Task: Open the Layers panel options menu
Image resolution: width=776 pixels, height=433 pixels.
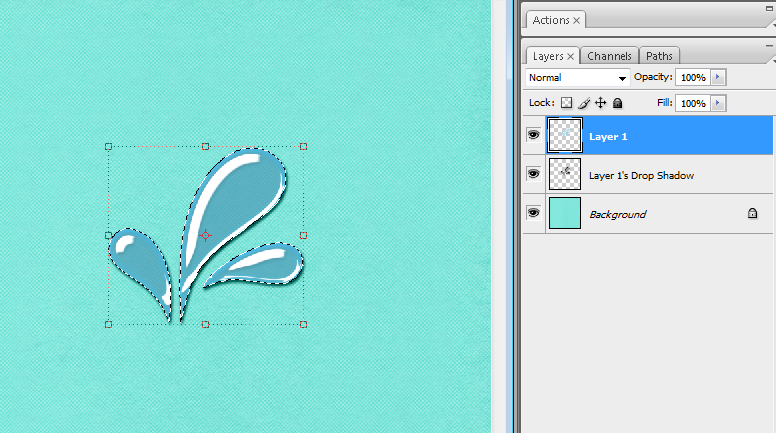Action: tap(773, 60)
